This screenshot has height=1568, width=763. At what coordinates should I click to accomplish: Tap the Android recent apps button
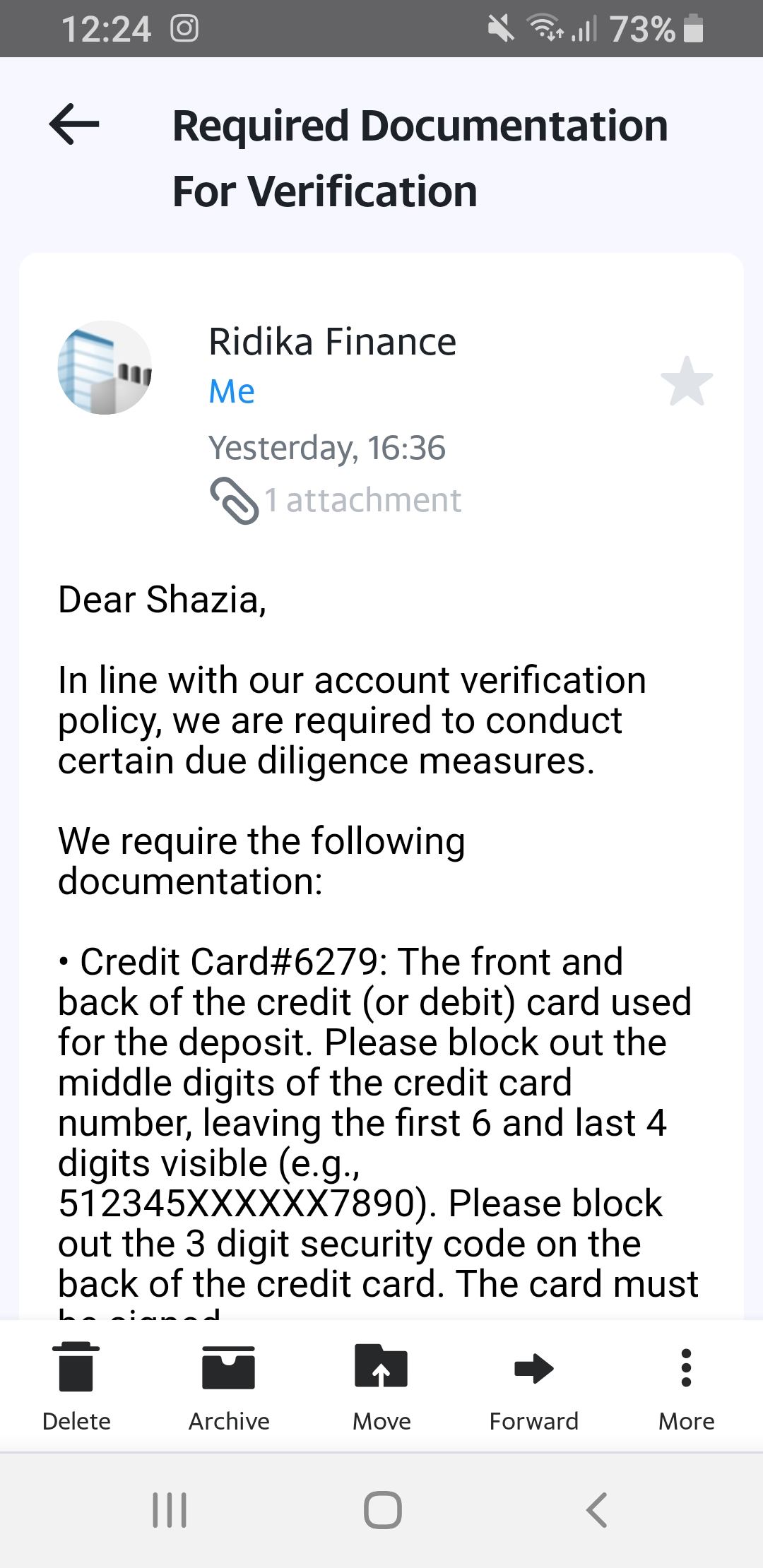[170, 1510]
